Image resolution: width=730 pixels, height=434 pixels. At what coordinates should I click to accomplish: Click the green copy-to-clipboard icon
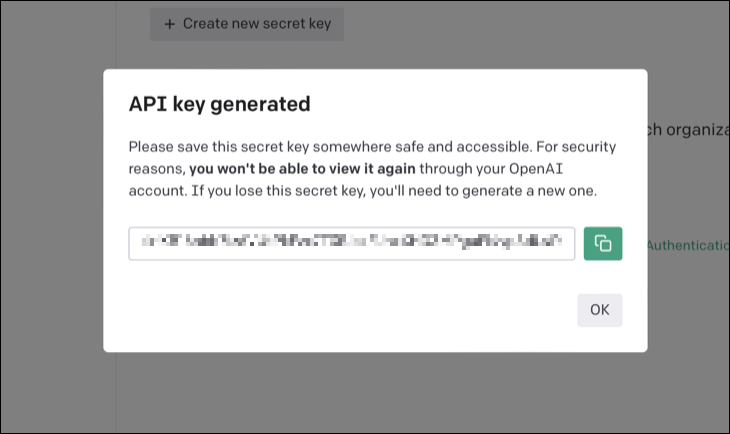[x=603, y=243]
